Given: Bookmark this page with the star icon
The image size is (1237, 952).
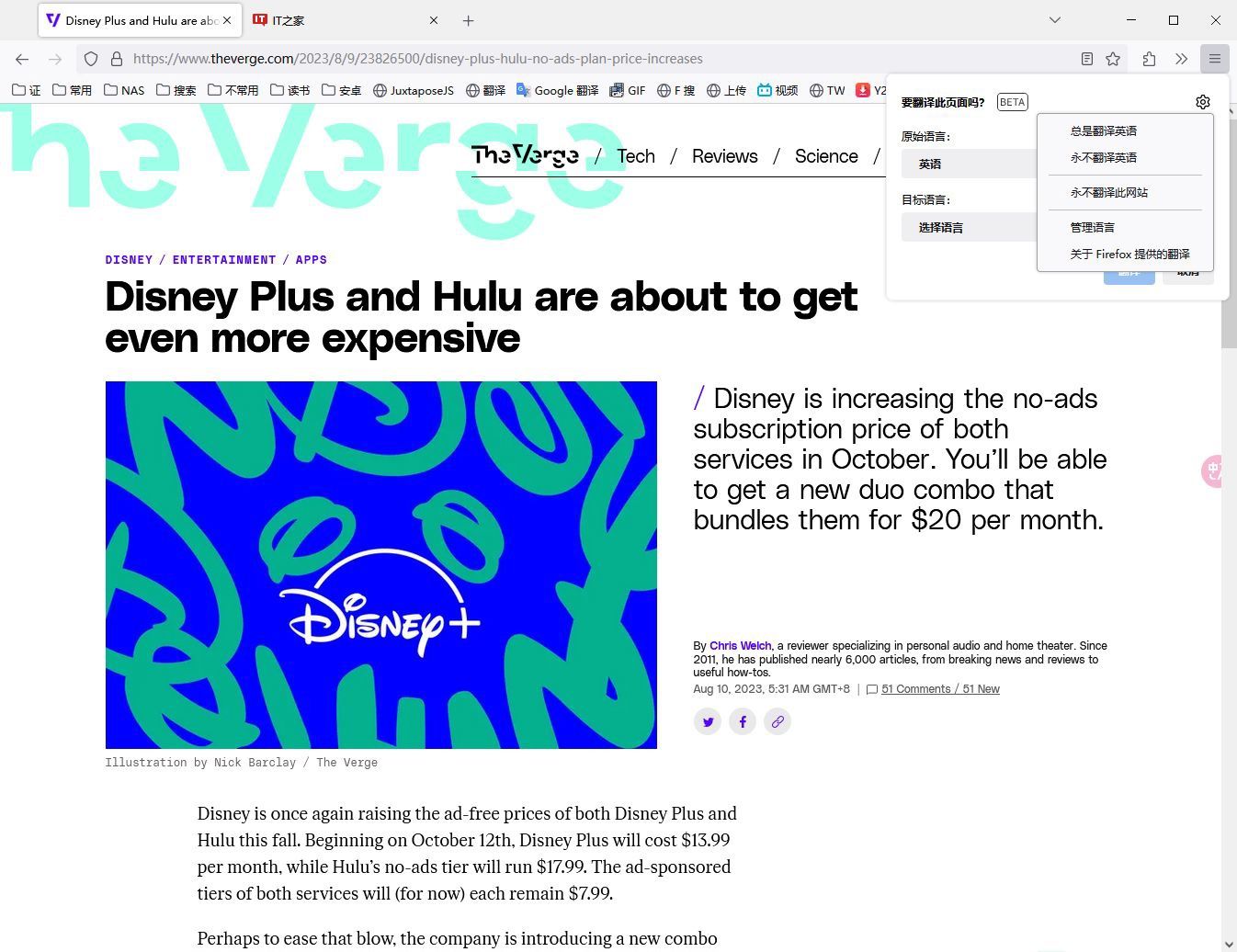Looking at the screenshot, I should (x=1113, y=59).
